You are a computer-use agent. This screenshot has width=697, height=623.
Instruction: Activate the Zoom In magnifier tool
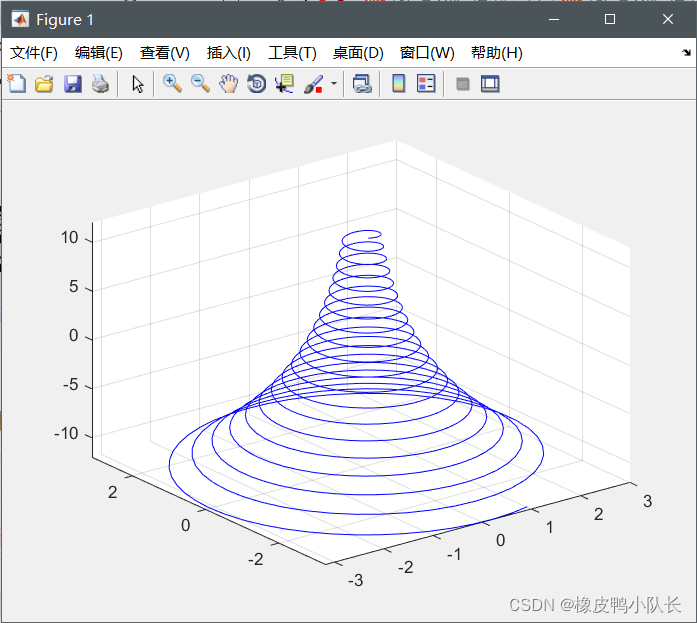pyautogui.click(x=172, y=84)
